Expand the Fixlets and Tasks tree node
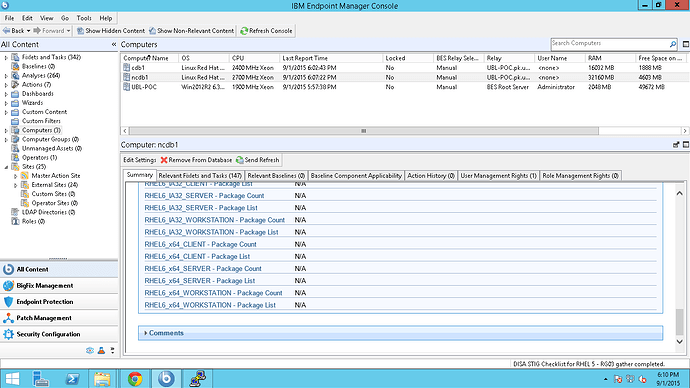690x388 pixels. click(x=6, y=57)
